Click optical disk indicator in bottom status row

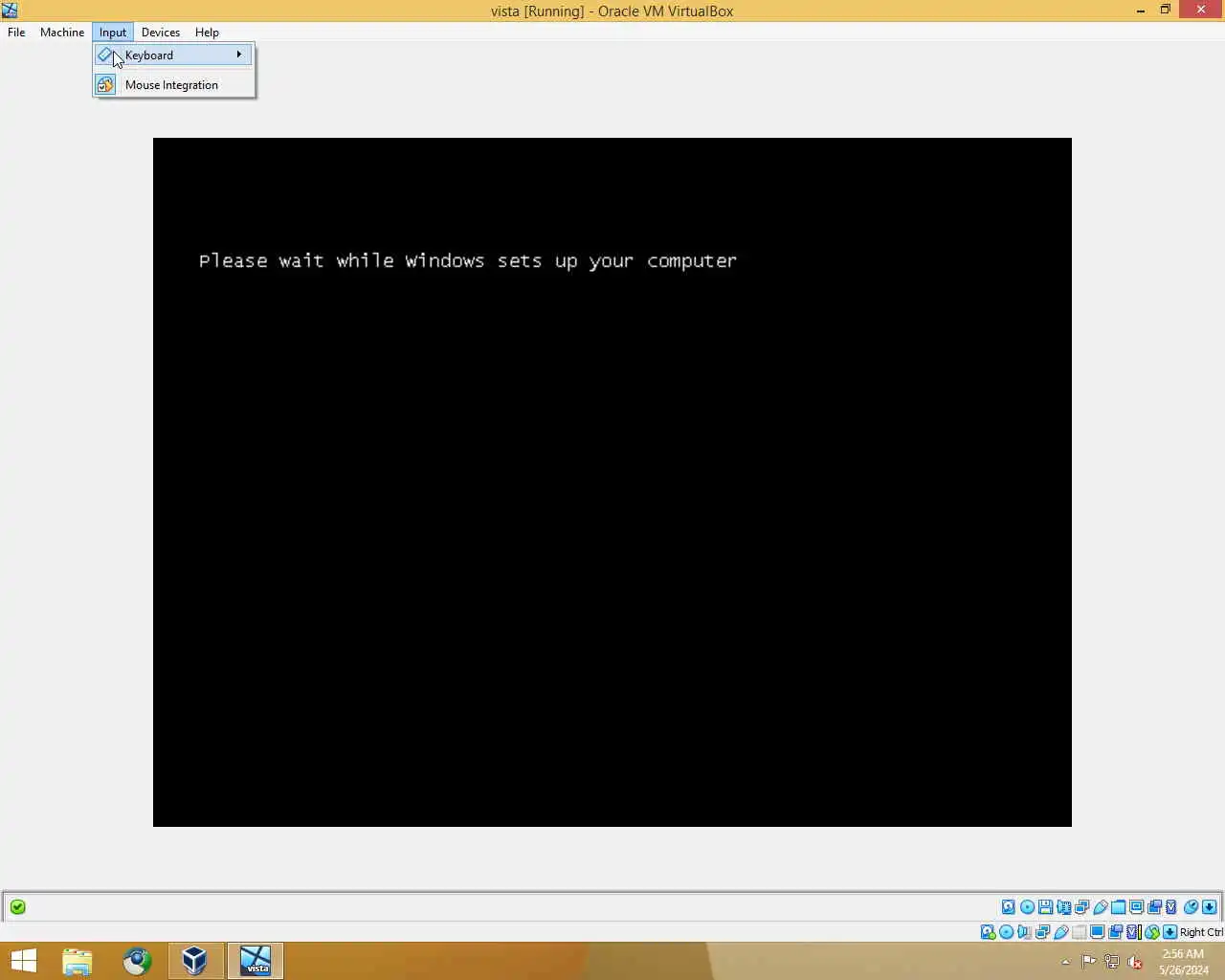[x=1006, y=931]
